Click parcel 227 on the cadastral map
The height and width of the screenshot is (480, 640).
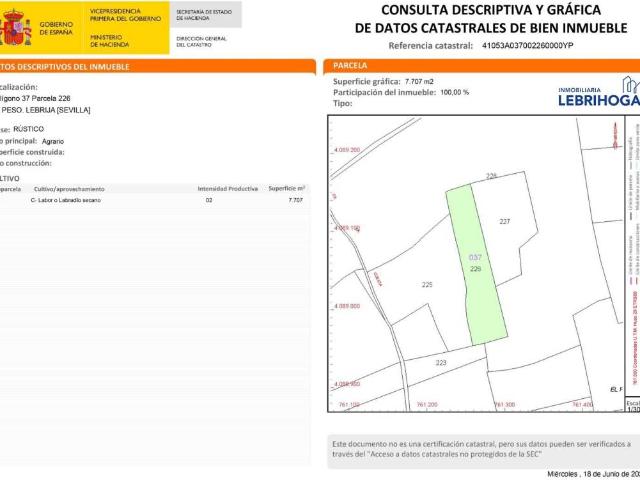pyautogui.click(x=505, y=222)
